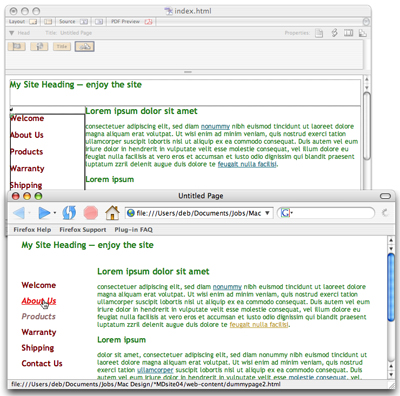This screenshot has height=396, width=400.
Task: Close the Untitled Page Firefox window
Action: pos(15,196)
